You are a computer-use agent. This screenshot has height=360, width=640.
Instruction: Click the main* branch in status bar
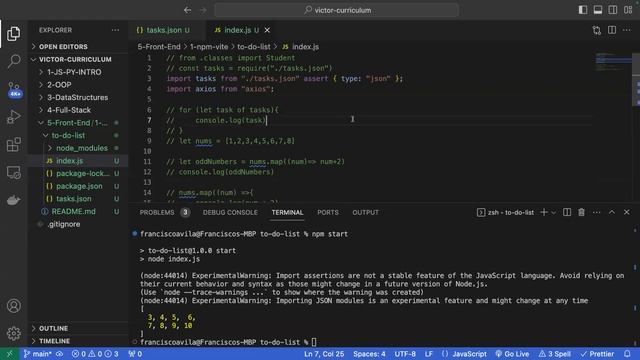tap(38, 354)
